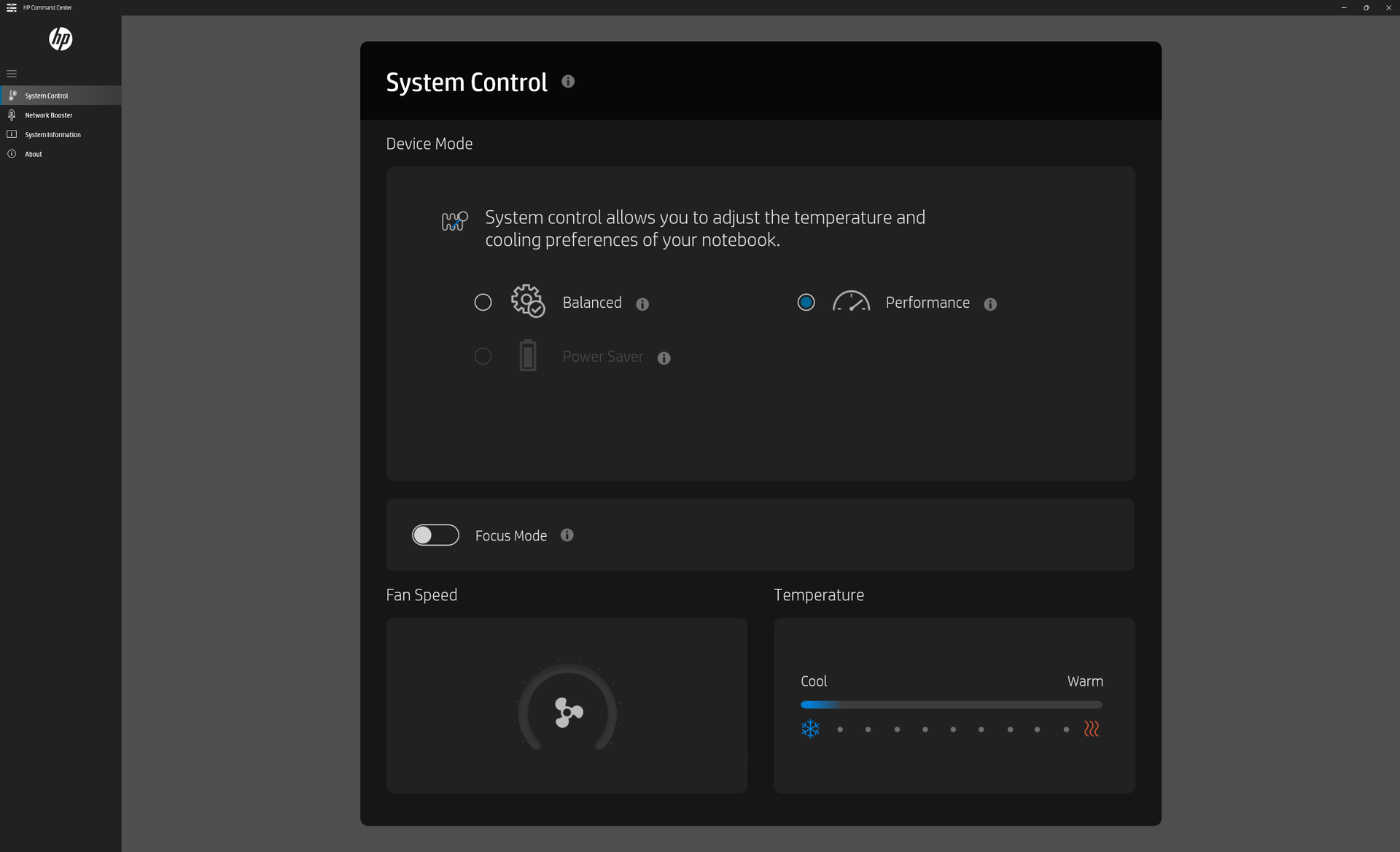Click the system control description icon
Image resolution: width=1400 pixels, height=852 pixels.
[454, 220]
